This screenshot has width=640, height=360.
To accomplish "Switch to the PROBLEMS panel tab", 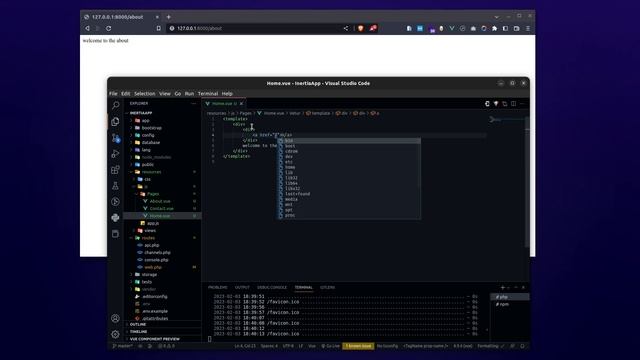I will (x=218, y=287).
